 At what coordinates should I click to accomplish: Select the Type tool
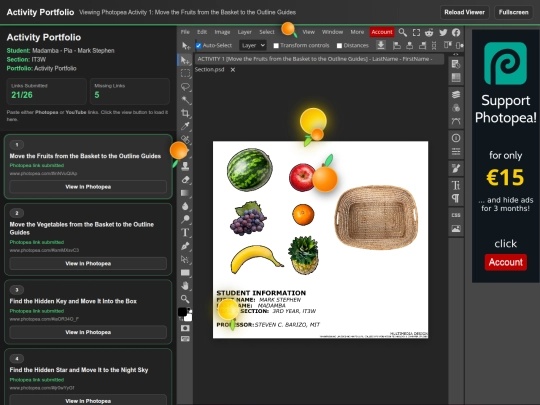click(185, 232)
